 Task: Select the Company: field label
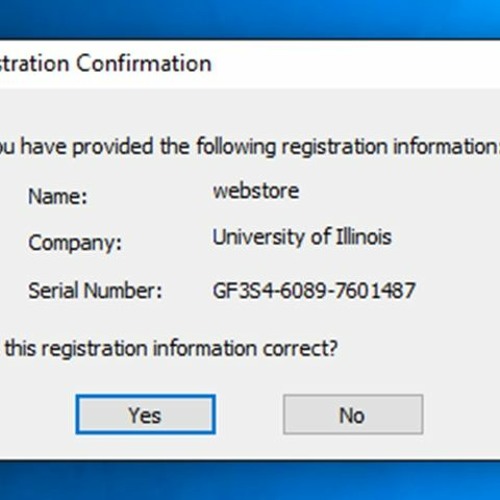tap(75, 243)
